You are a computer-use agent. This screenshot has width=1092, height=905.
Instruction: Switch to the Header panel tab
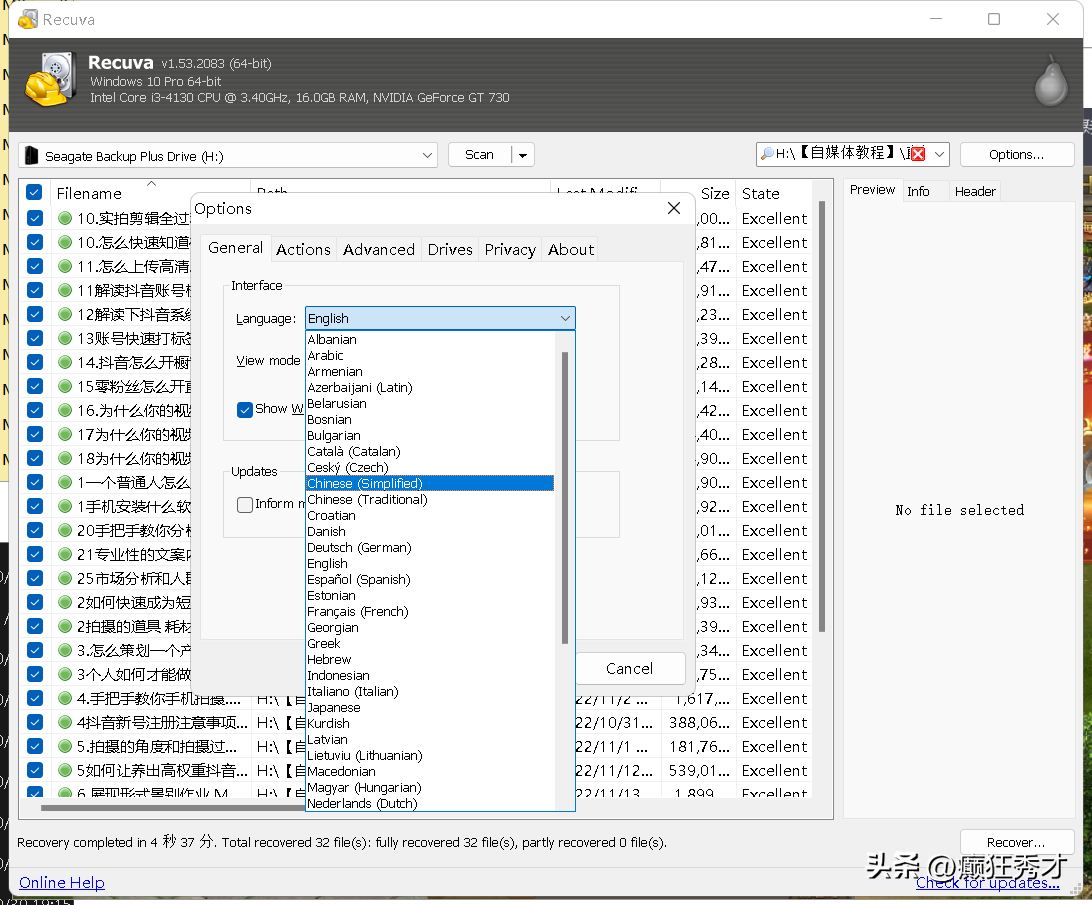(975, 191)
